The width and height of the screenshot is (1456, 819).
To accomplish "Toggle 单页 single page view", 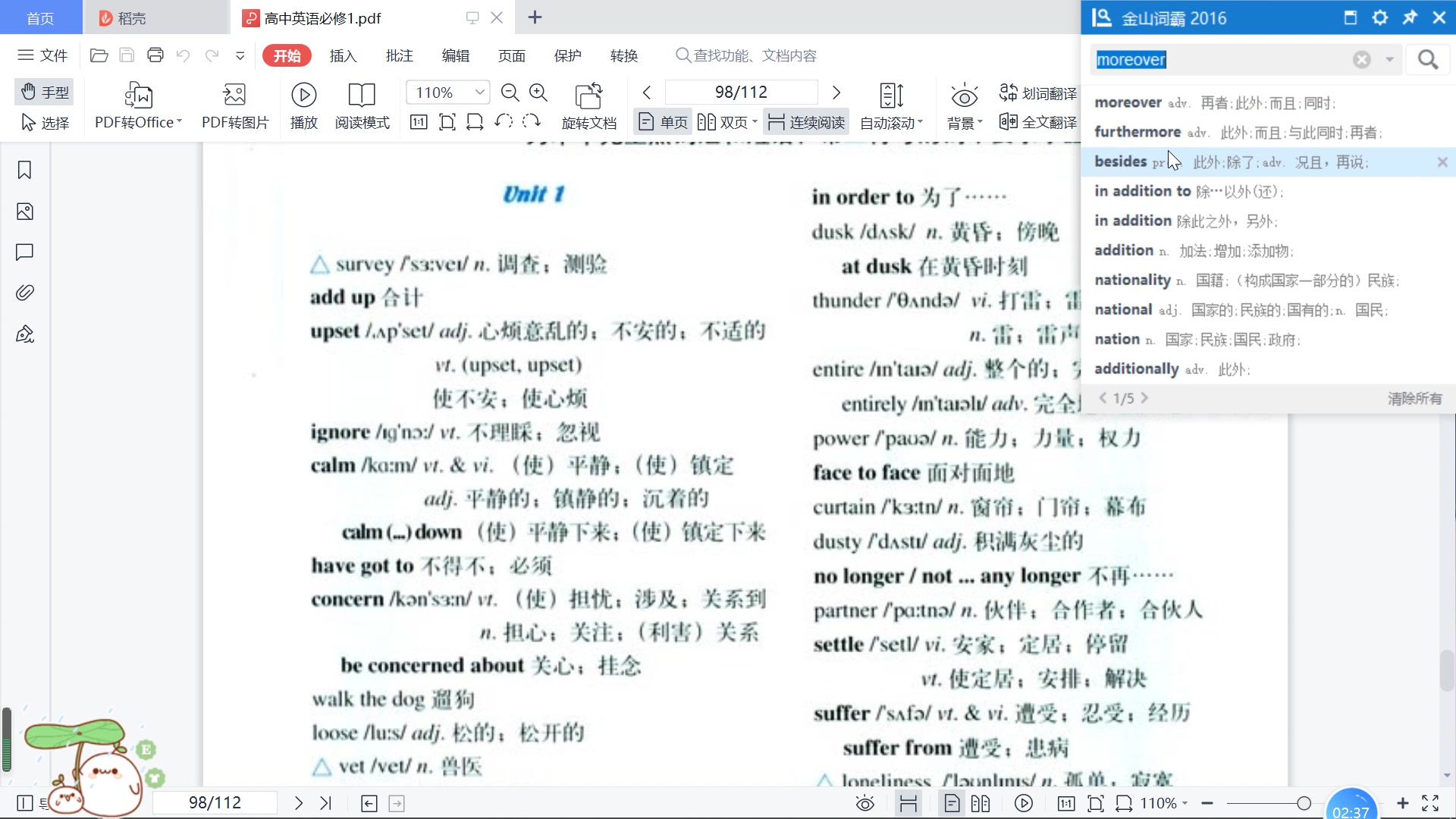I will click(x=663, y=122).
